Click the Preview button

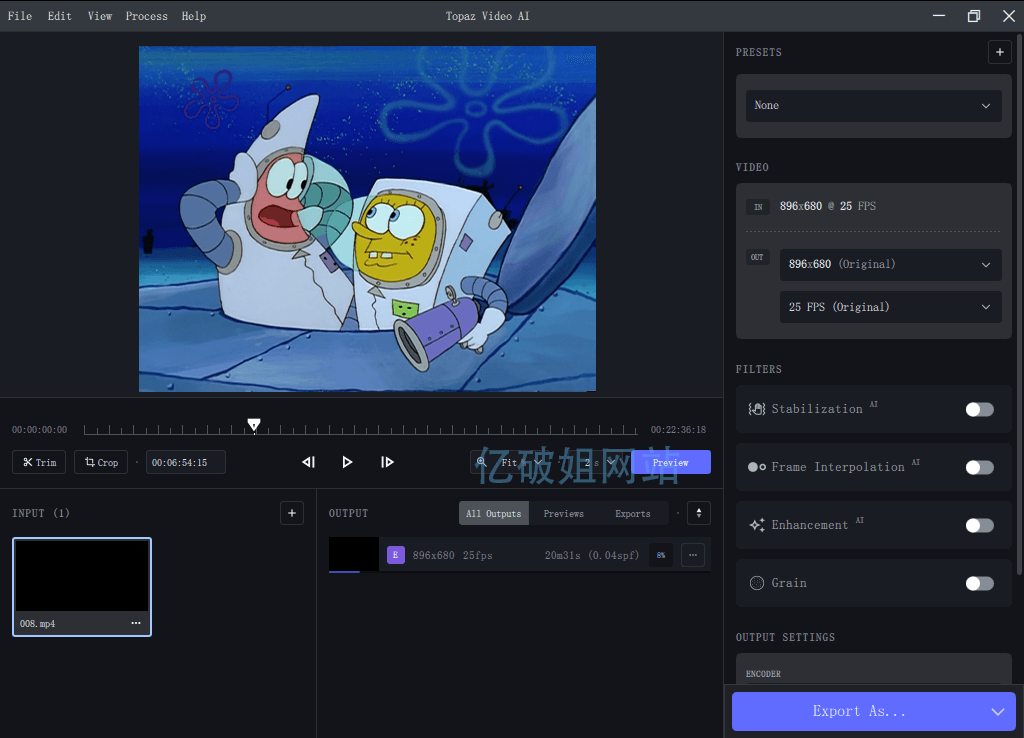point(671,462)
